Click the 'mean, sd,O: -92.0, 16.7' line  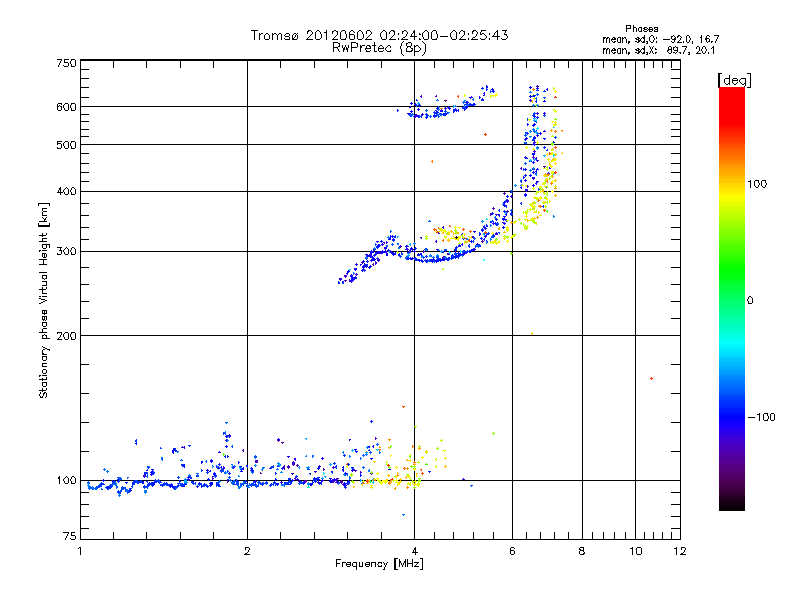(661, 39)
